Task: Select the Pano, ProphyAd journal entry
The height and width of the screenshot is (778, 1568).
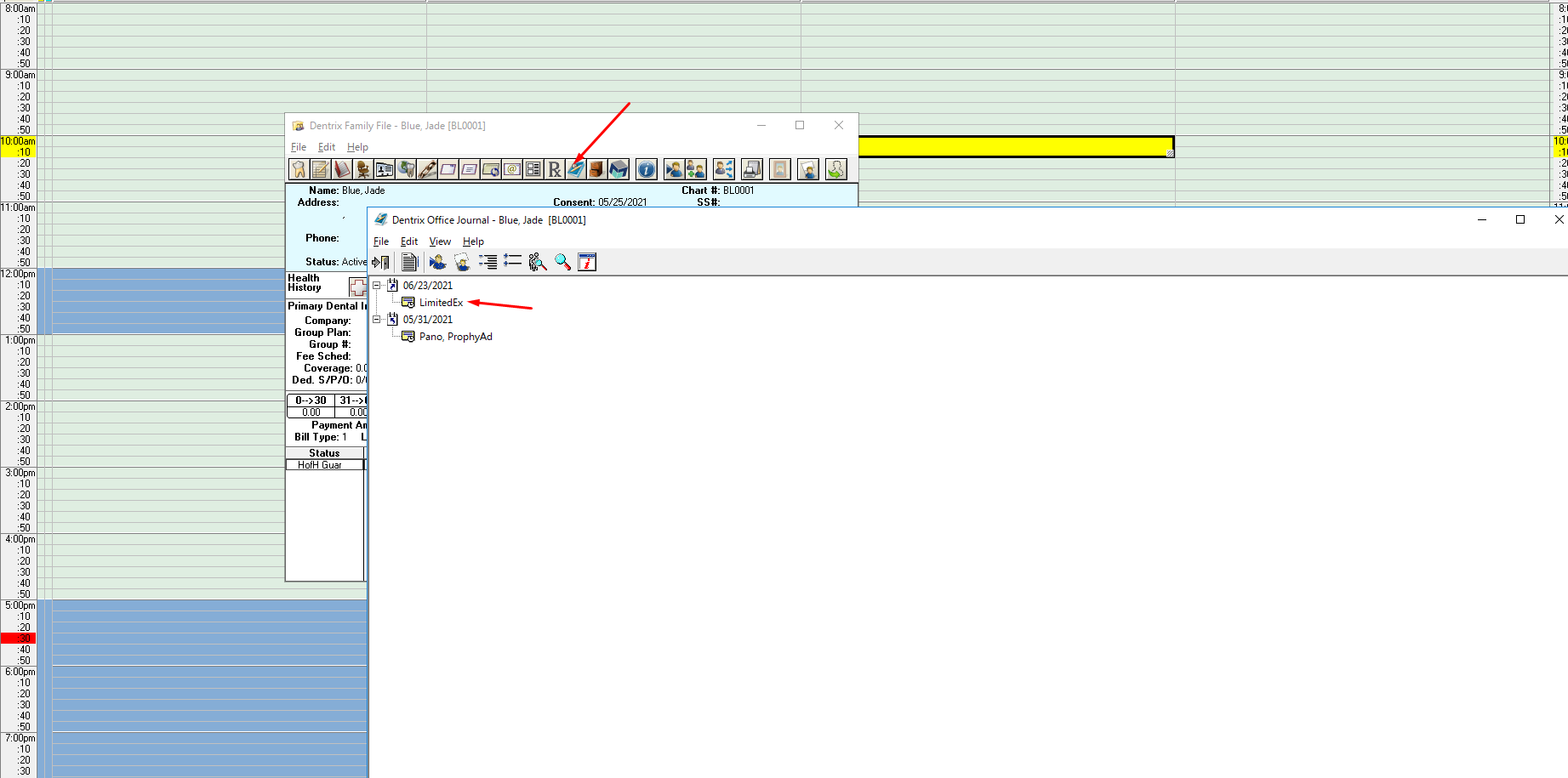Action: point(456,337)
